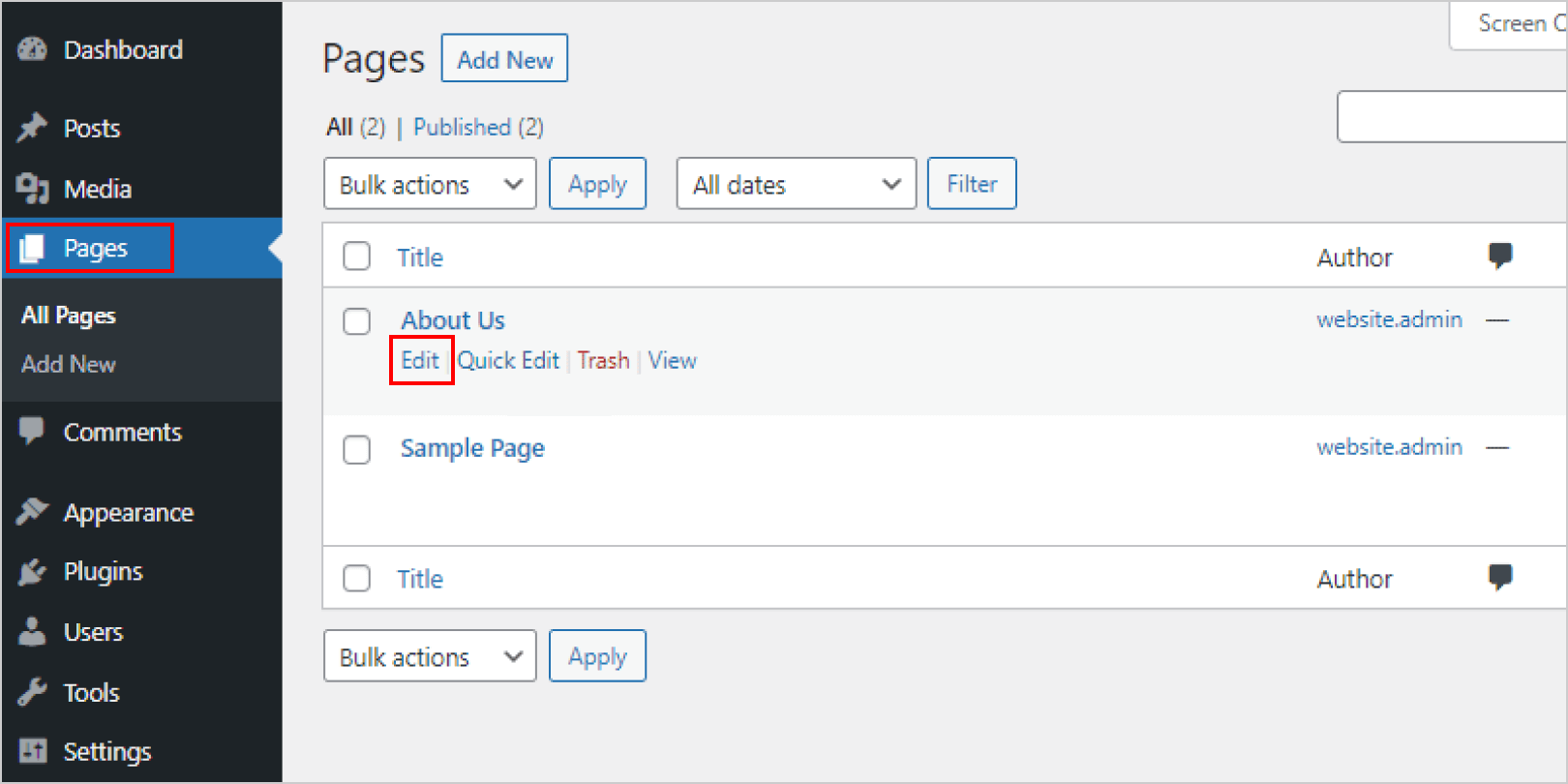Screen dimensions: 1568x784
Task: Open Add New in Pages submenu
Action: [x=69, y=364]
